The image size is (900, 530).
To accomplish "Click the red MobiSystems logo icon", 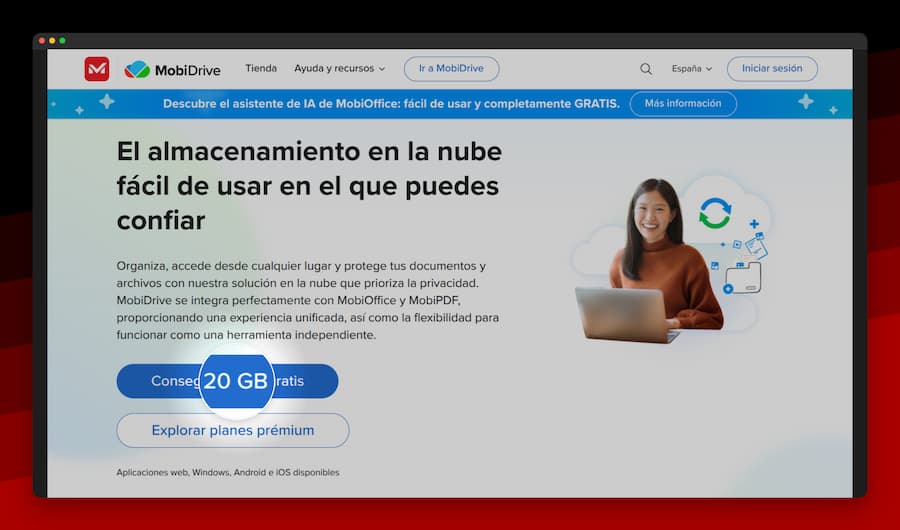I will click(x=96, y=69).
